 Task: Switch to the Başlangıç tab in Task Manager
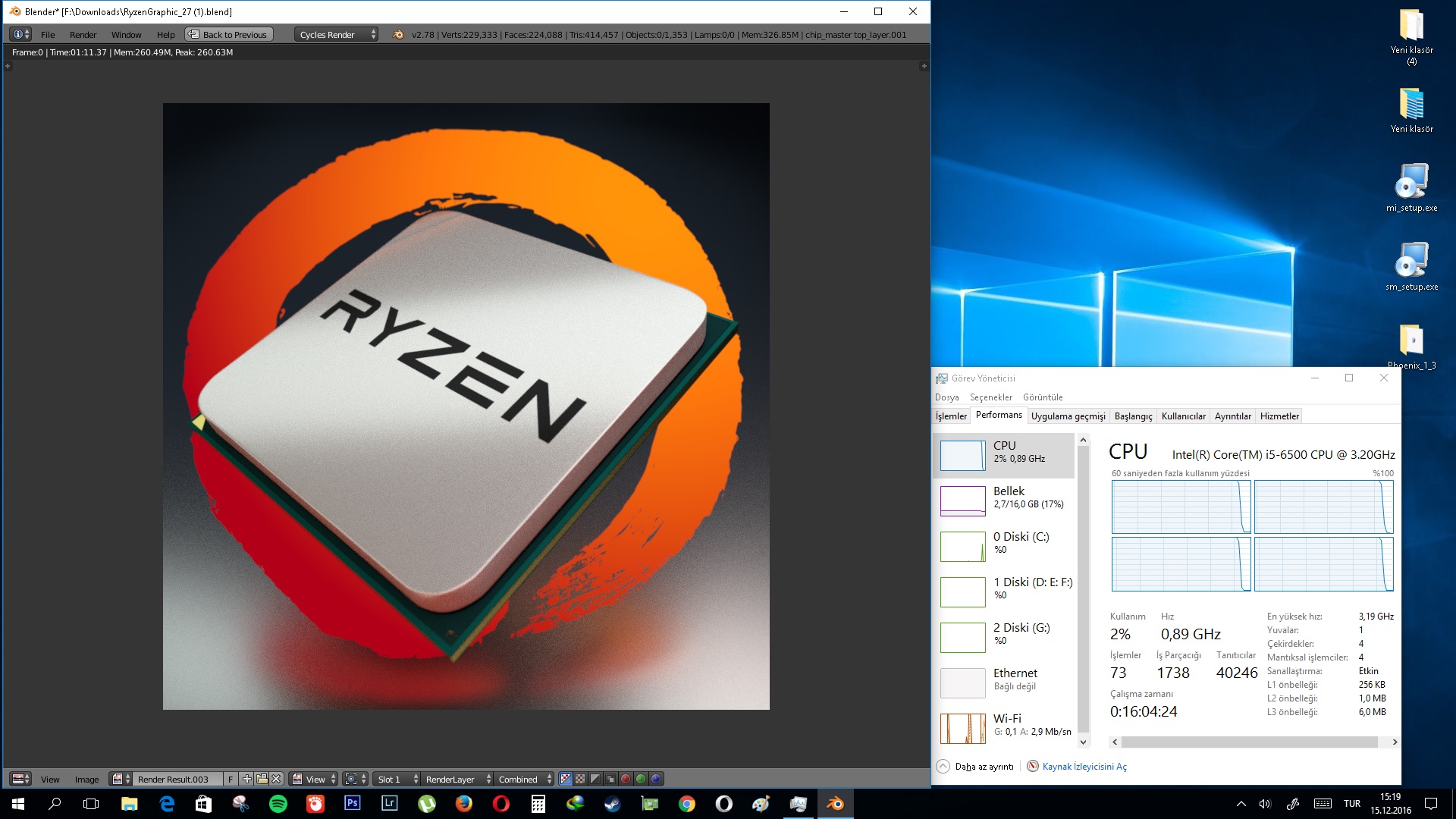[x=1133, y=416]
